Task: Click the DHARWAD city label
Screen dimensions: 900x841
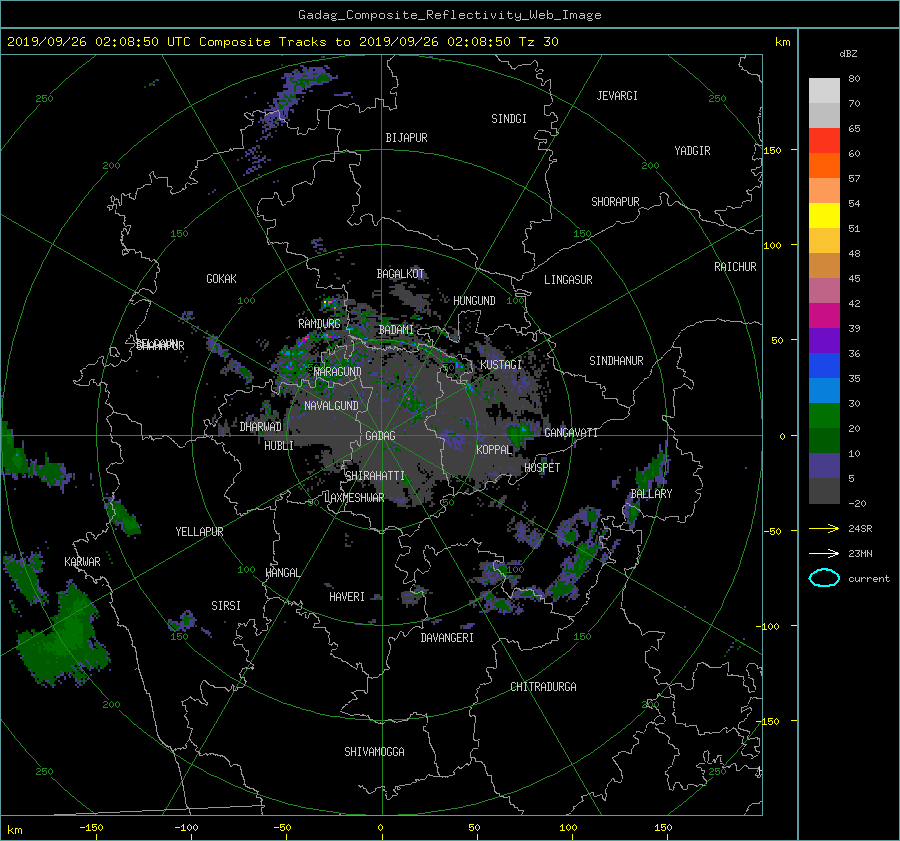Action: [x=261, y=427]
